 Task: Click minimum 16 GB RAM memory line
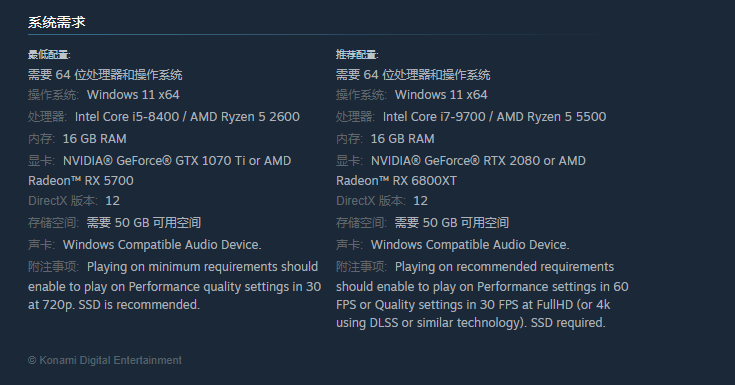[77, 139]
